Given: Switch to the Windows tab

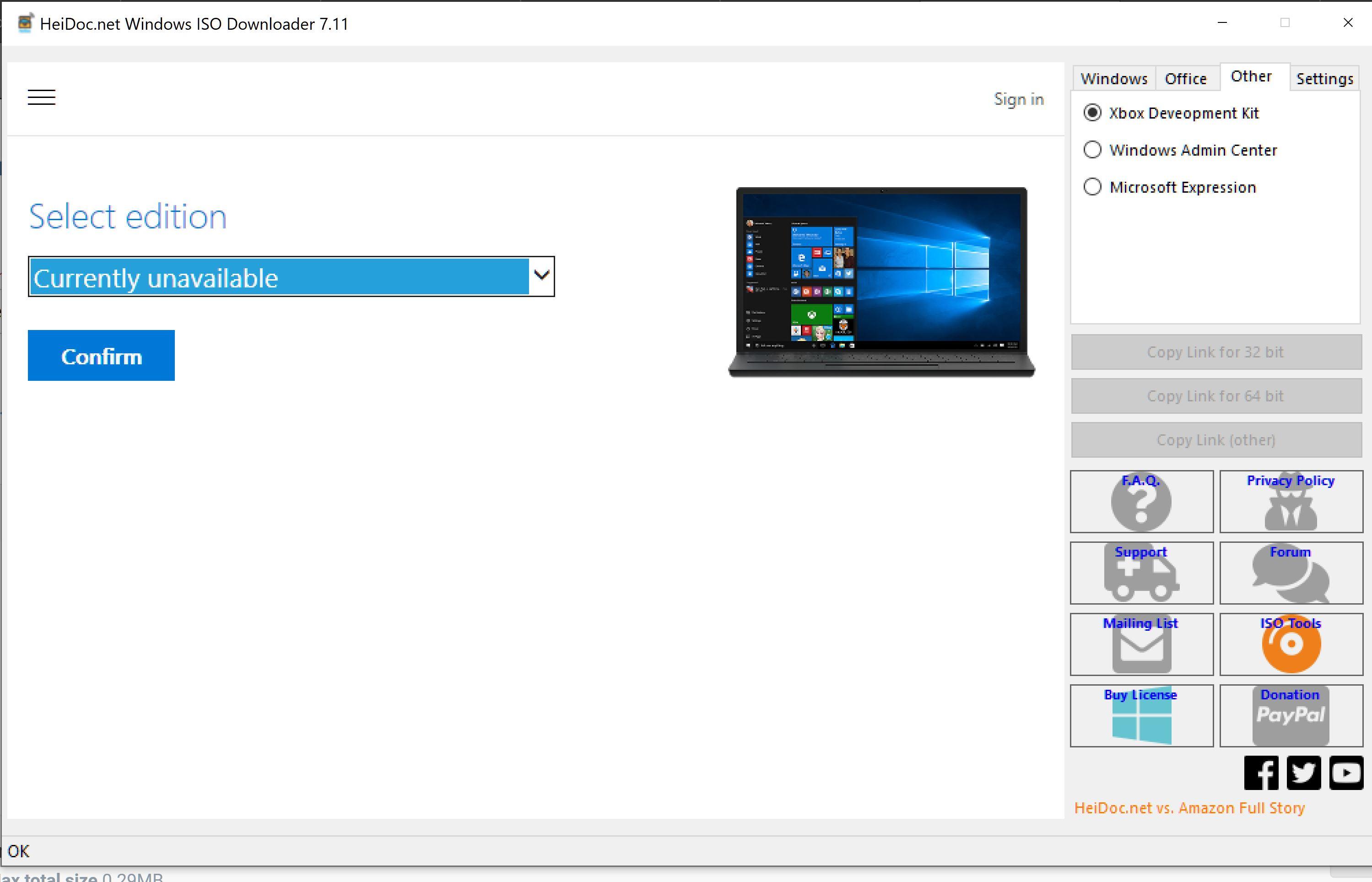Looking at the screenshot, I should 1114,78.
